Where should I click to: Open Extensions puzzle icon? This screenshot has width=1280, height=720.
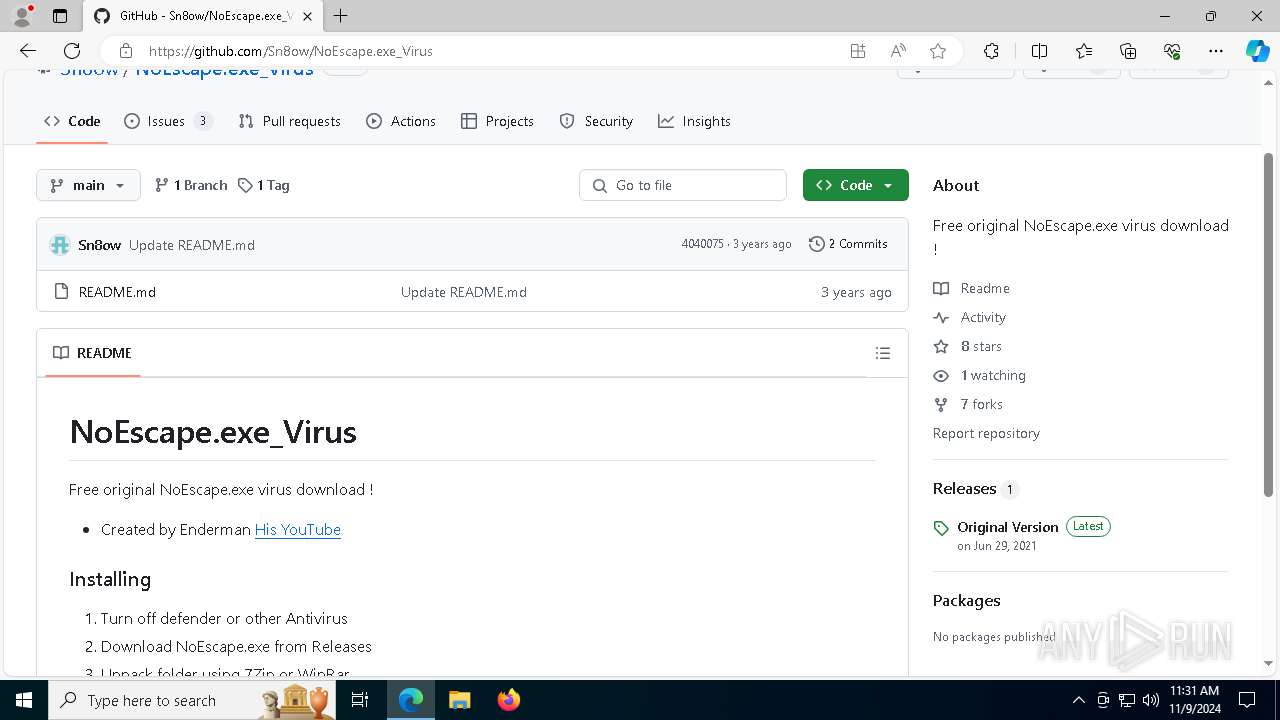pos(992,51)
